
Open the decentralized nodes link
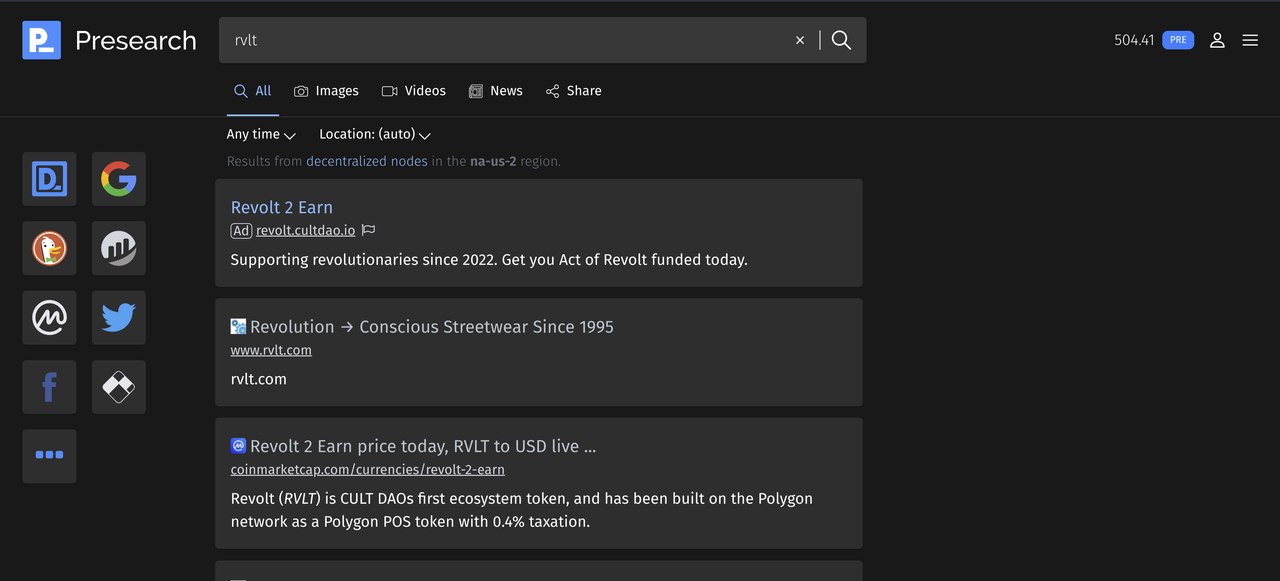click(x=367, y=161)
